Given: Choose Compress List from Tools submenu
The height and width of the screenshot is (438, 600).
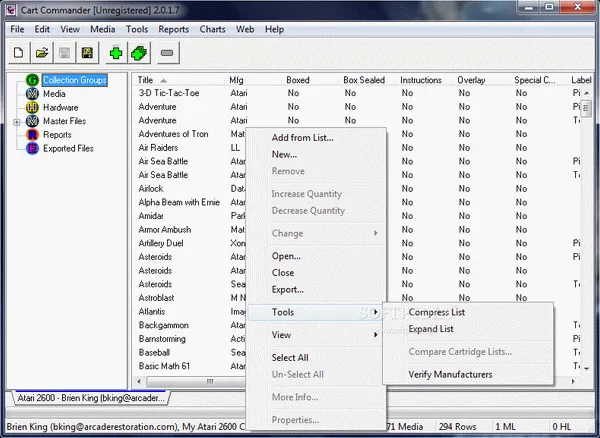Looking at the screenshot, I should [x=443, y=312].
